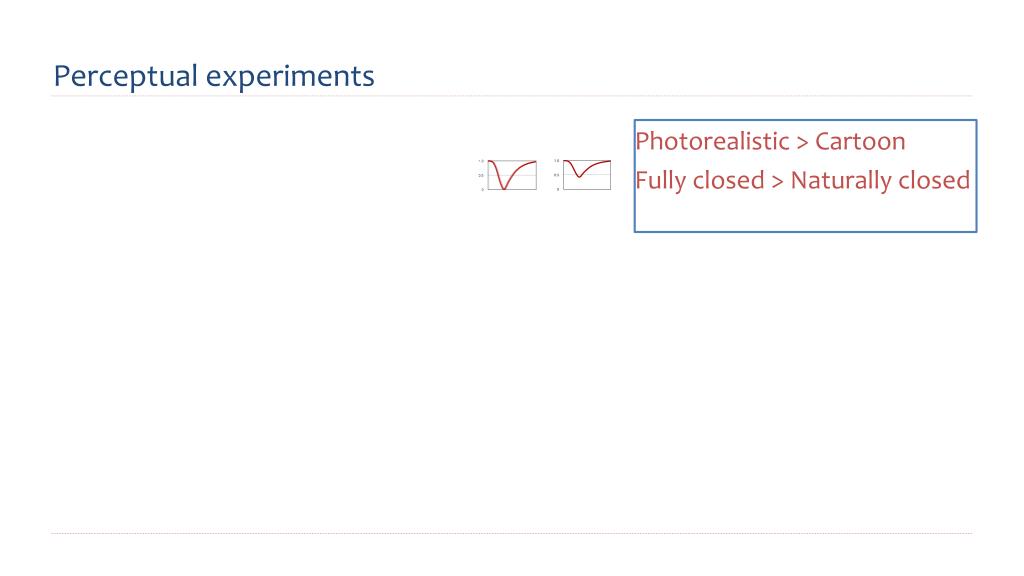Select the Photorealistic > Cartoon text line

(770, 142)
